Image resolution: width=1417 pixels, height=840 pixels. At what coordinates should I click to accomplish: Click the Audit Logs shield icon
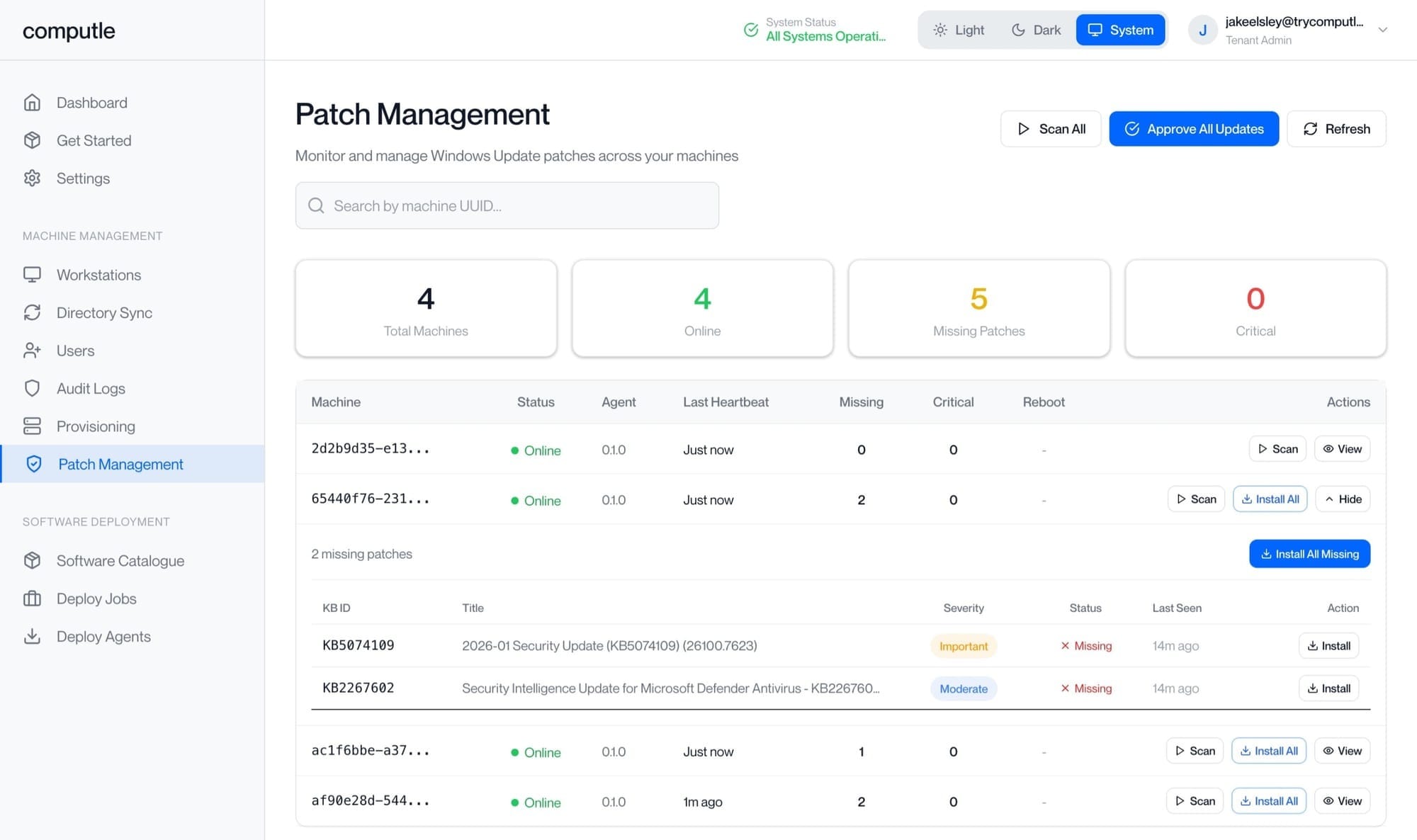[x=32, y=388]
